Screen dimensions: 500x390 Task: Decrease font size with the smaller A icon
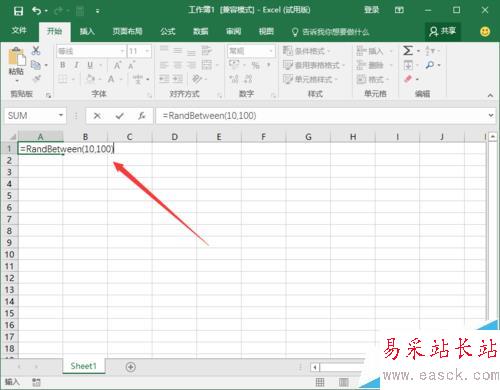pyautogui.click(x=132, y=65)
